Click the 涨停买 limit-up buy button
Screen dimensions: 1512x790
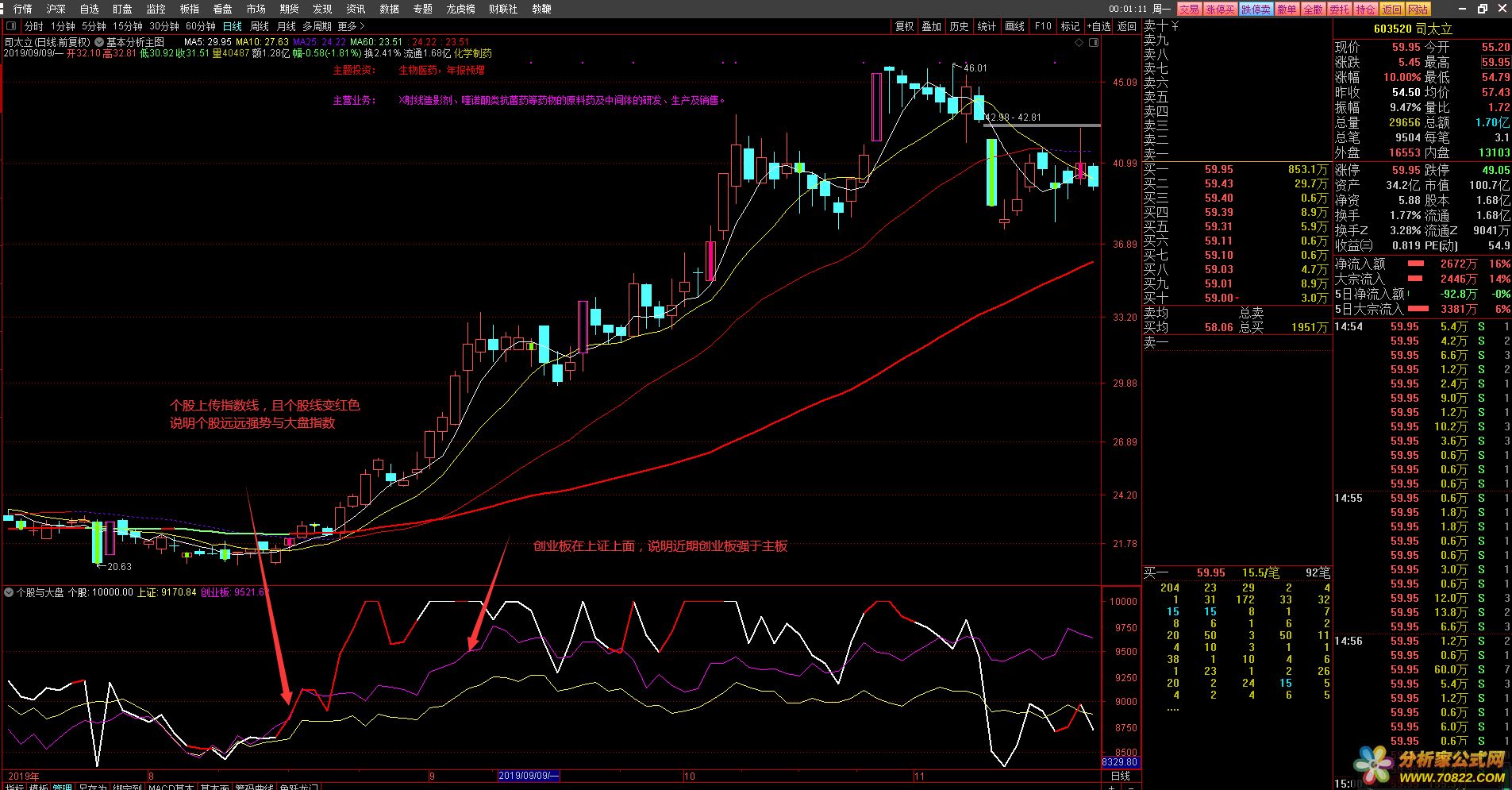tap(1220, 9)
